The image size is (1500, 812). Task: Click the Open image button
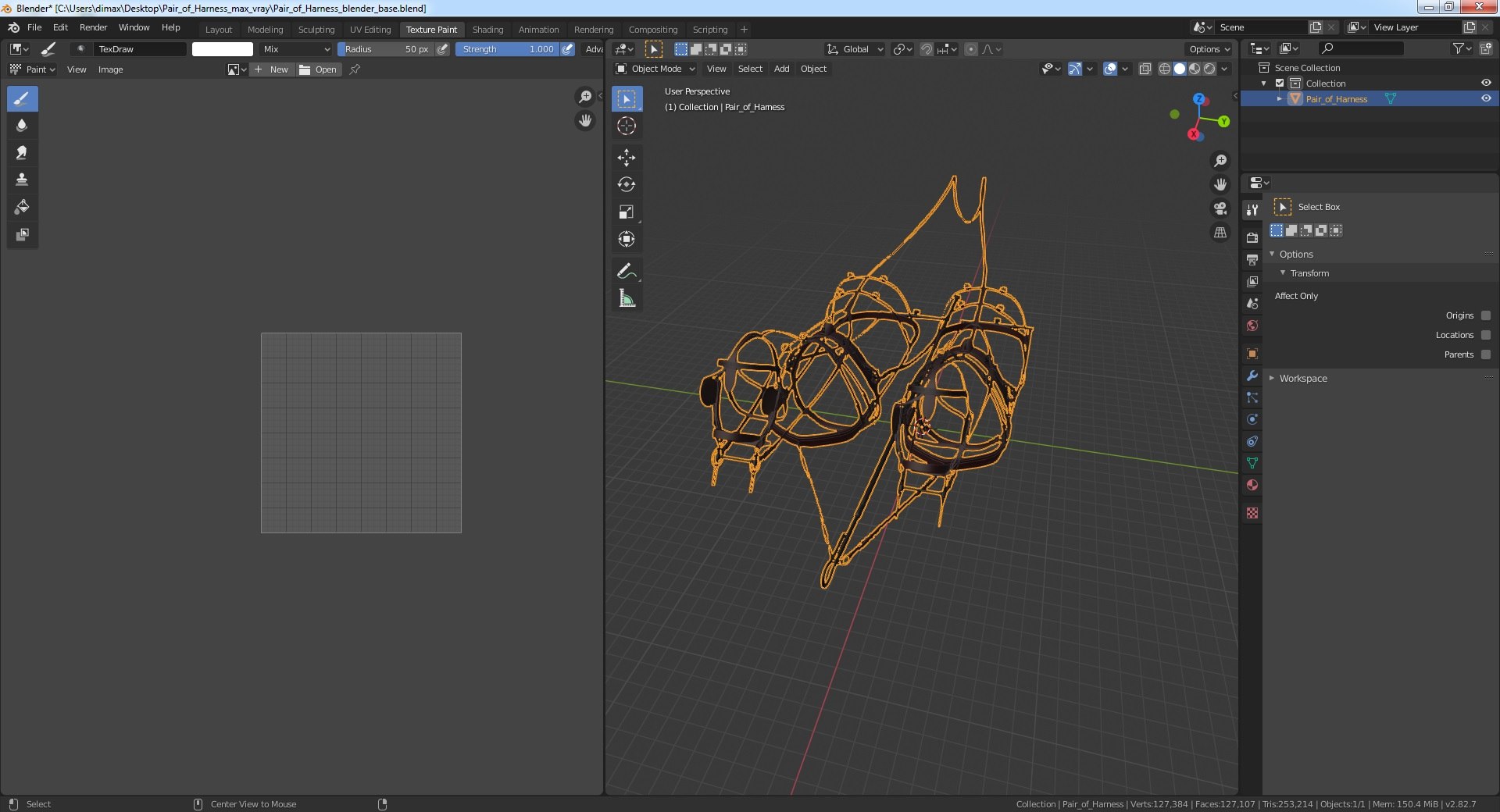point(319,69)
